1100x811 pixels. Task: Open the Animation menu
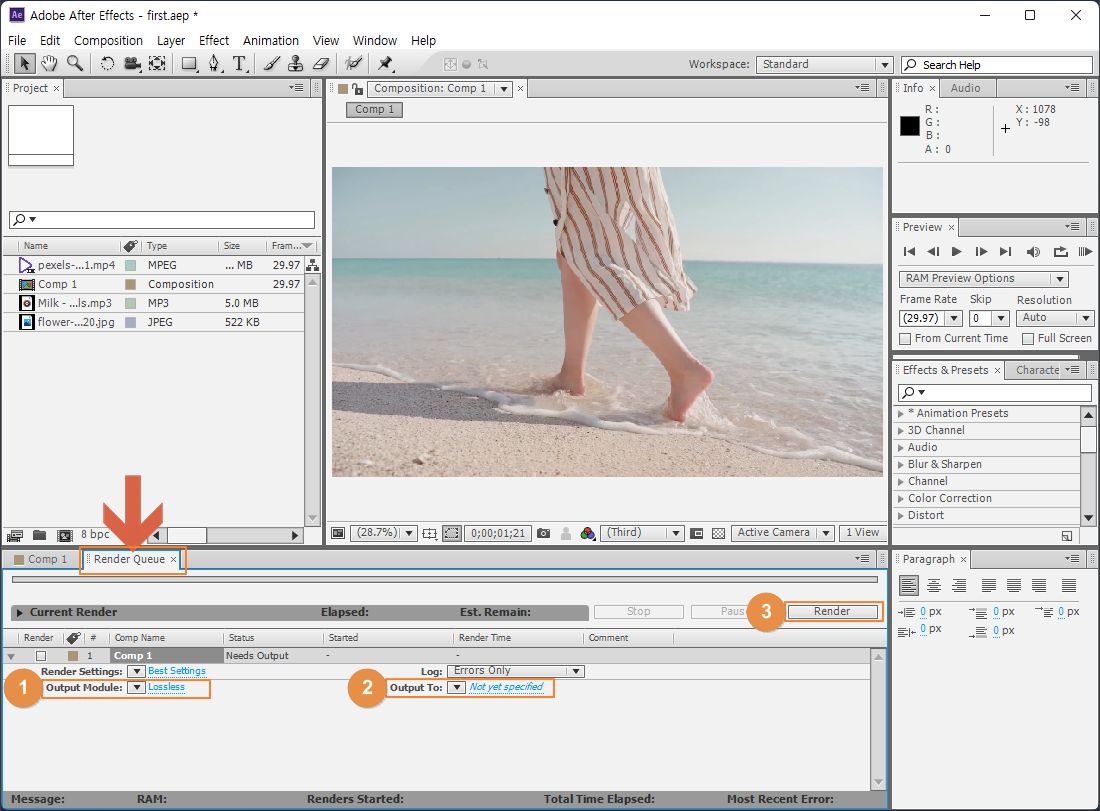click(270, 41)
